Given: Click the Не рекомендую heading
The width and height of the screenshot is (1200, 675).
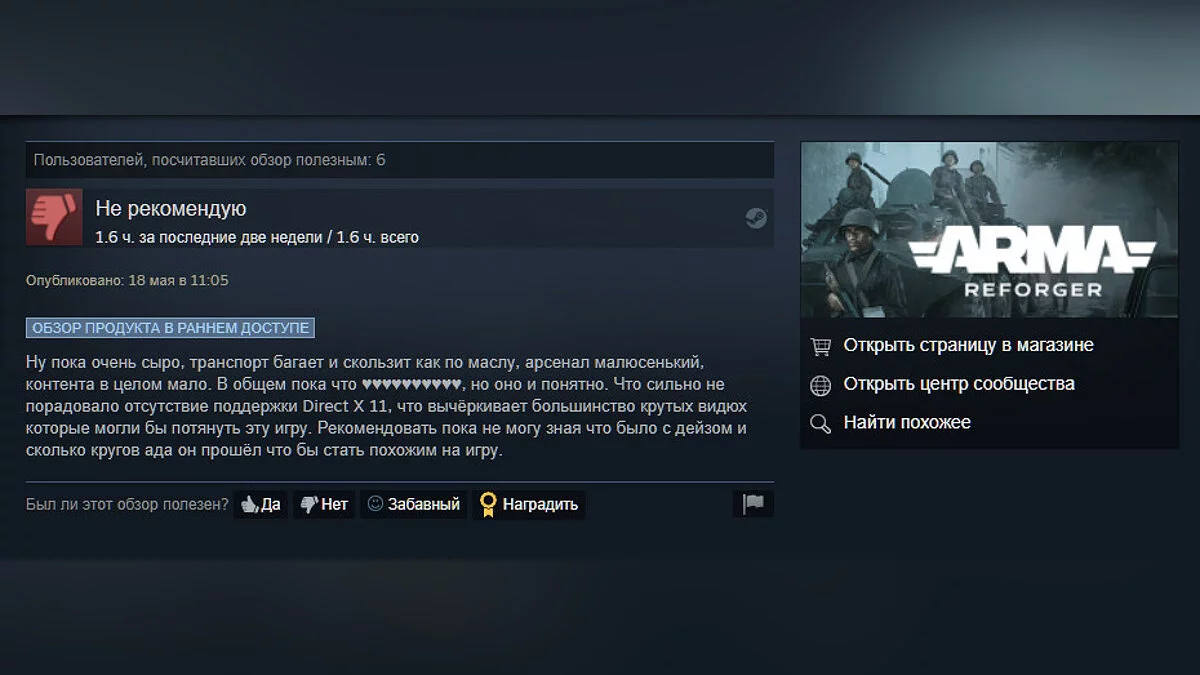Looking at the screenshot, I should point(171,209).
